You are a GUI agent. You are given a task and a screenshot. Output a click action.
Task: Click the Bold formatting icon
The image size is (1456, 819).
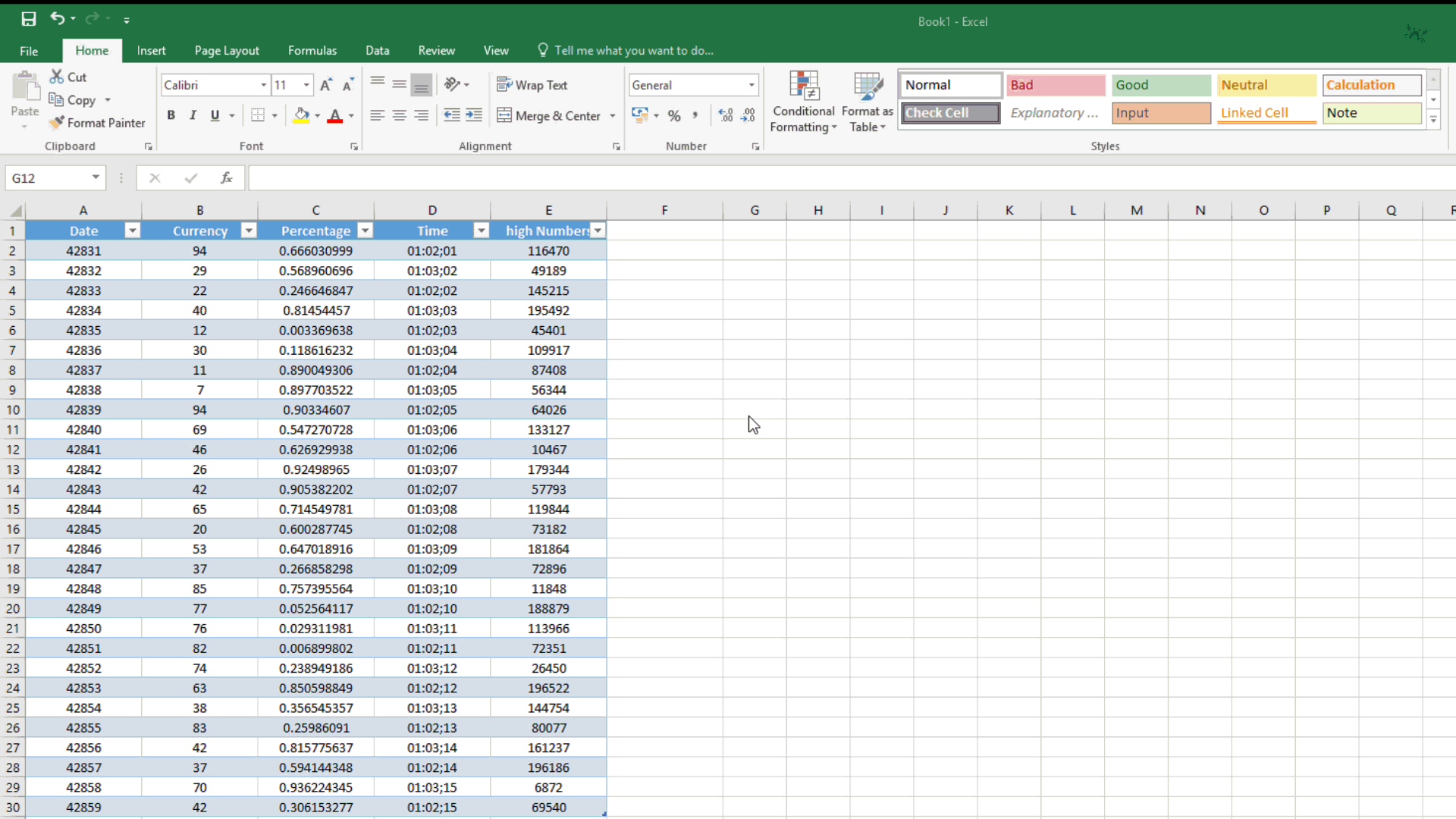[170, 115]
